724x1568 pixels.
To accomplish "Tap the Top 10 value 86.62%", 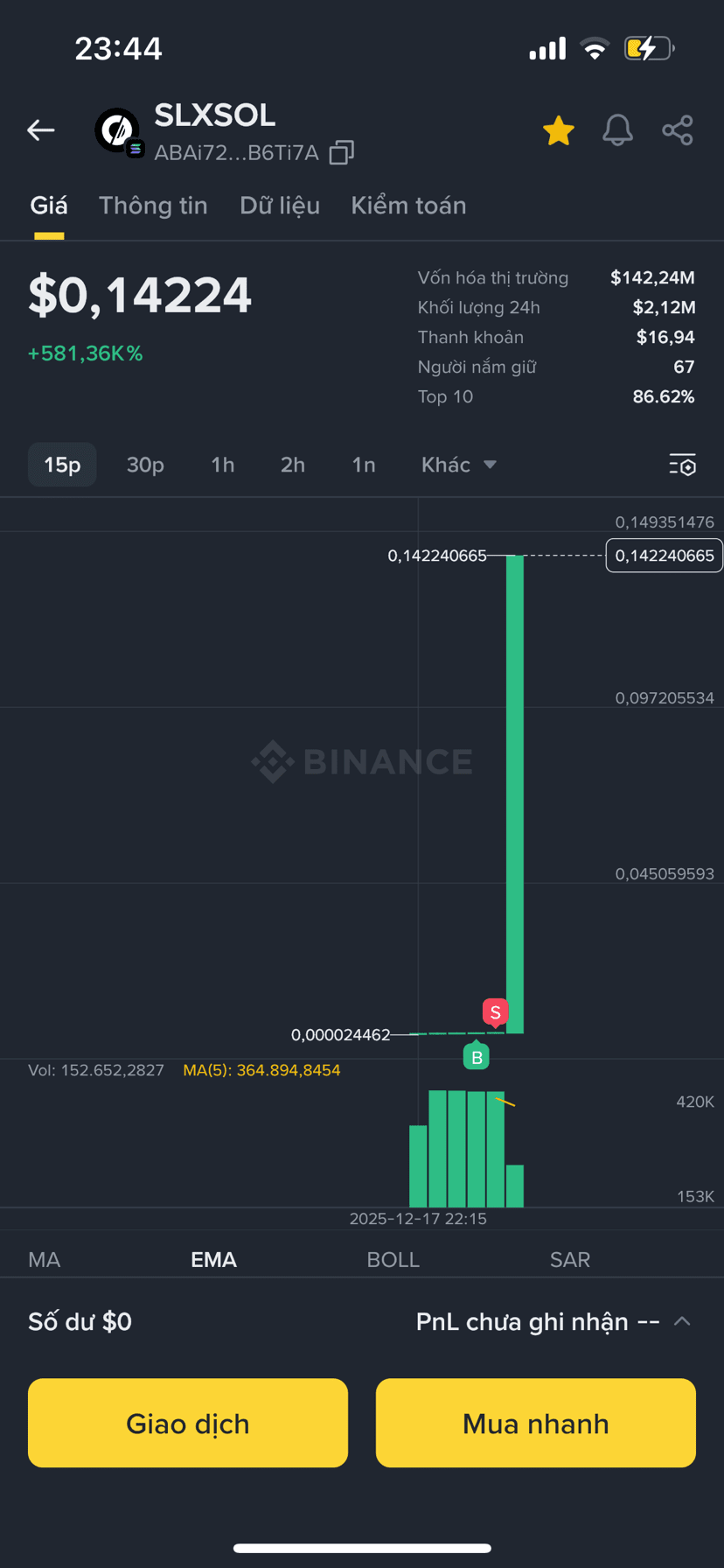I will pyautogui.click(x=664, y=396).
